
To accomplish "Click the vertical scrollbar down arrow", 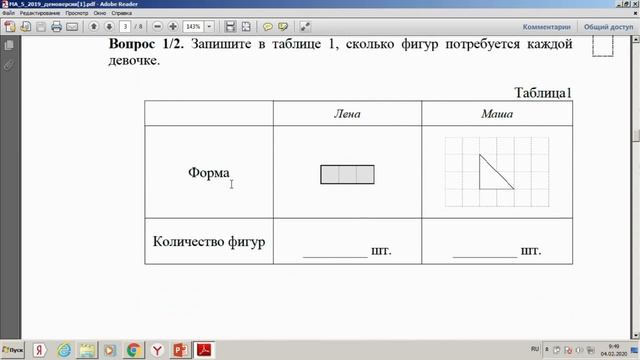I will tap(636, 336).
